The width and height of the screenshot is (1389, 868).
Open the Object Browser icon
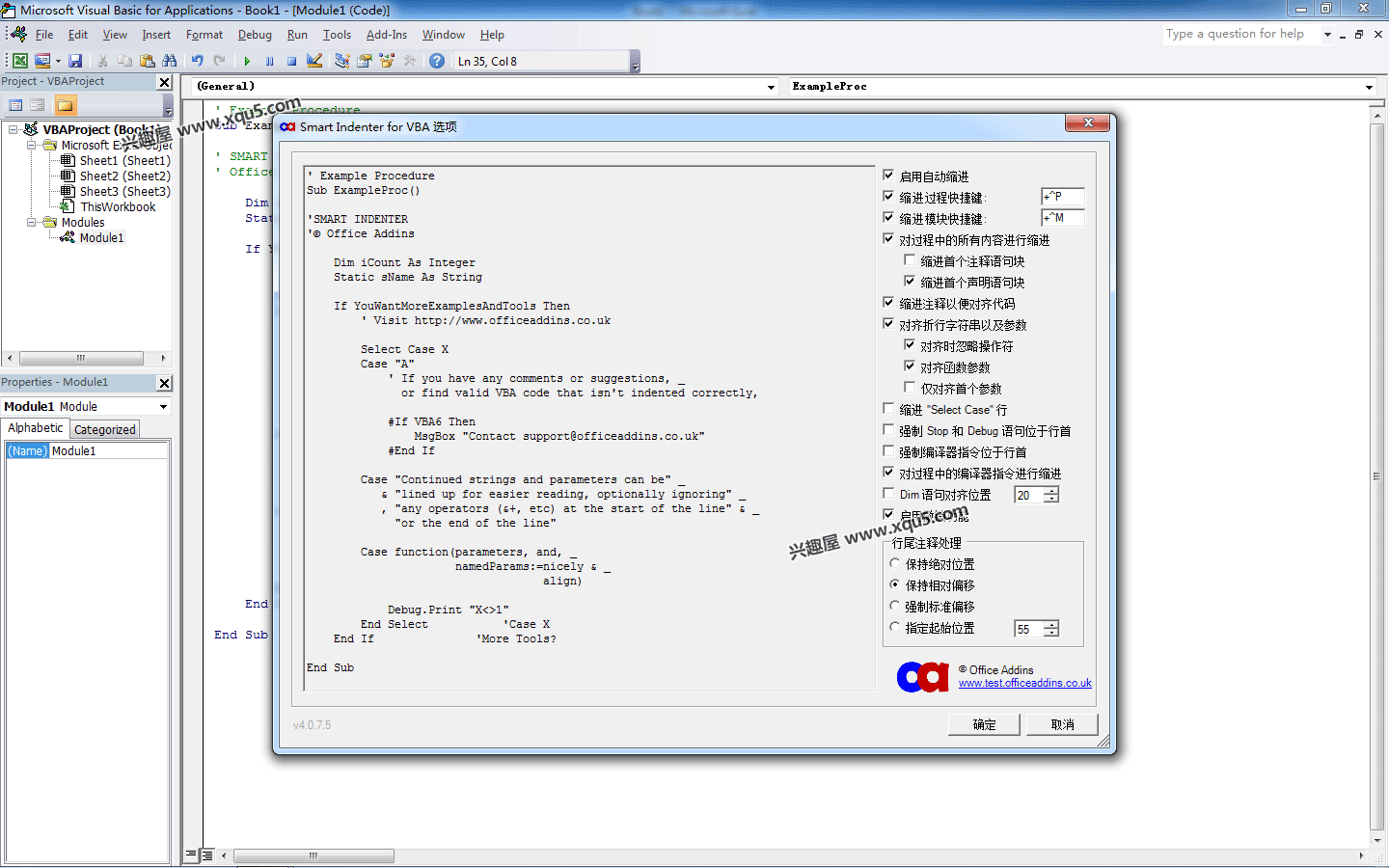pos(387,61)
